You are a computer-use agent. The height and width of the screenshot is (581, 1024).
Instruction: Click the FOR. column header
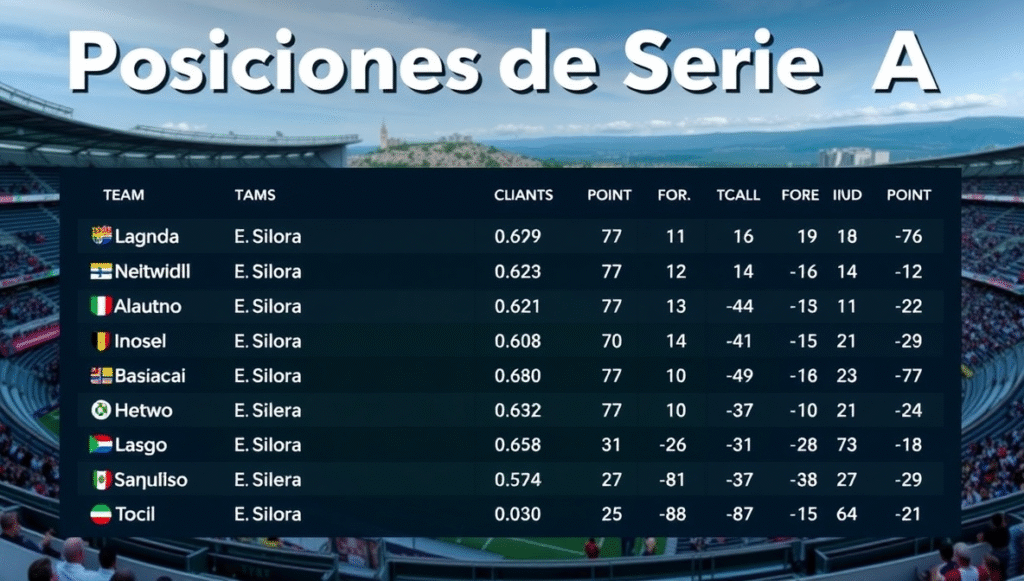tap(674, 195)
